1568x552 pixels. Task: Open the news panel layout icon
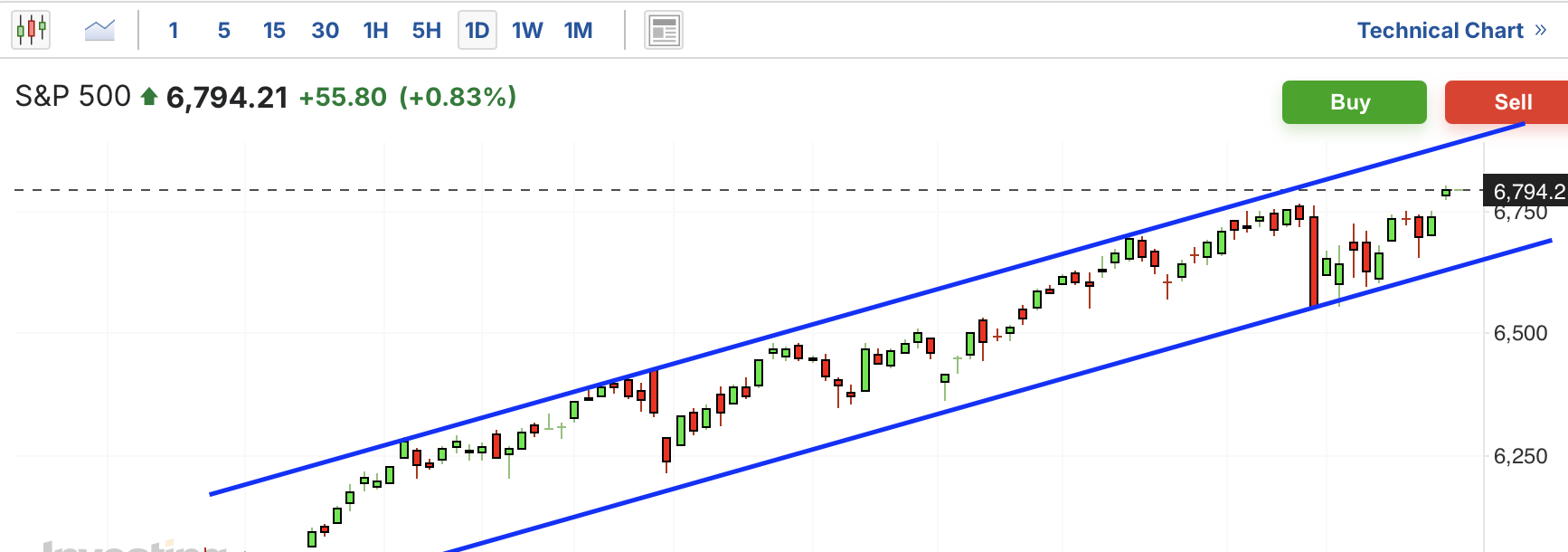click(x=664, y=31)
